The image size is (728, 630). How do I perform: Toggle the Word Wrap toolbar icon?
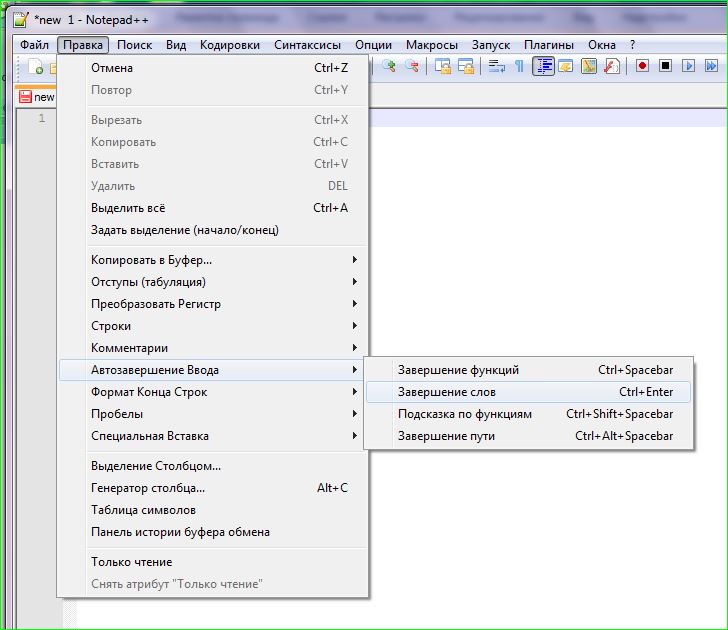point(497,66)
